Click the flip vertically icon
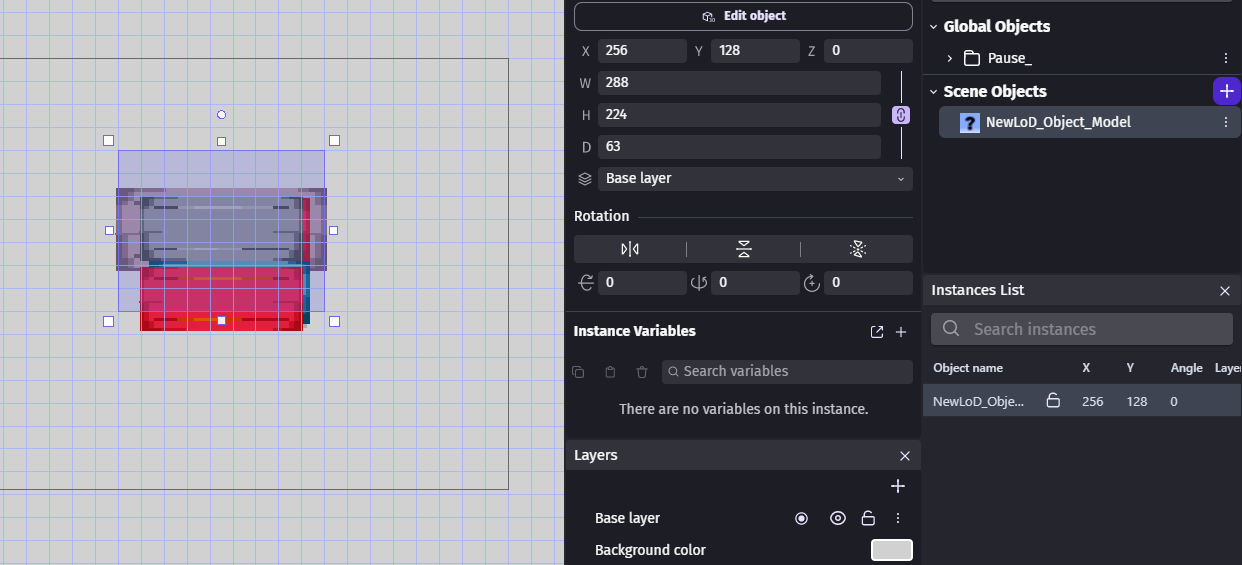This screenshot has height=565, width=1242. (743, 248)
